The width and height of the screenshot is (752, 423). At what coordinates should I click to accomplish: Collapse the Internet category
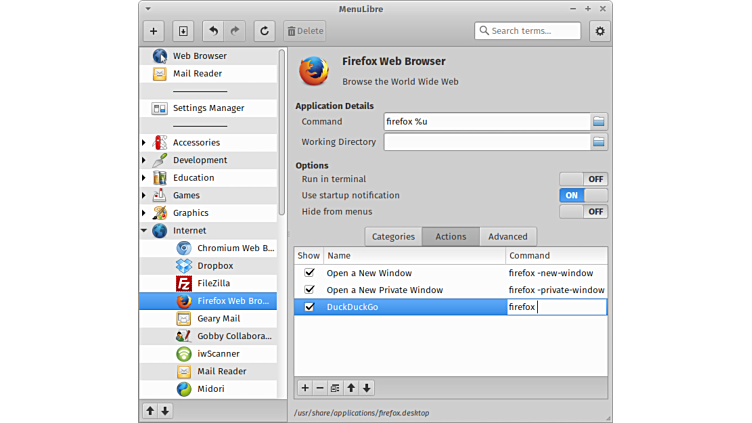(144, 231)
